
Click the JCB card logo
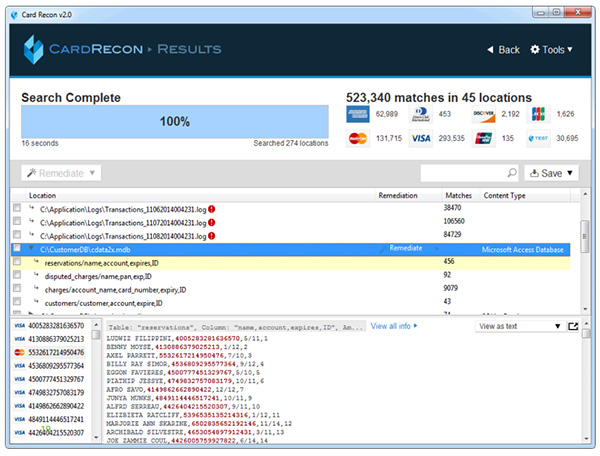tap(538, 114)
